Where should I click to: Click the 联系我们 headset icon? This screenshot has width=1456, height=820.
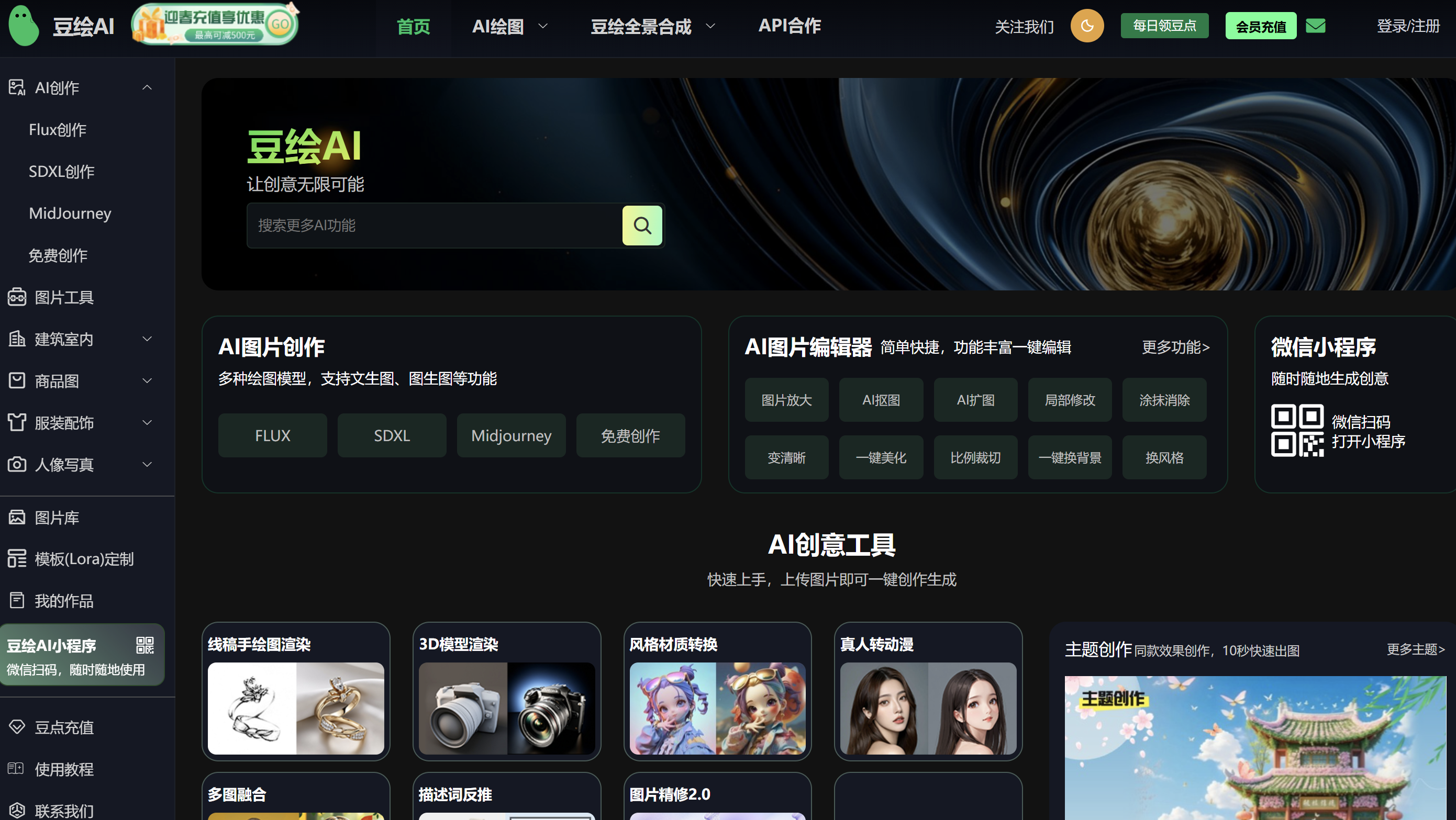click(x=17, y=811)
